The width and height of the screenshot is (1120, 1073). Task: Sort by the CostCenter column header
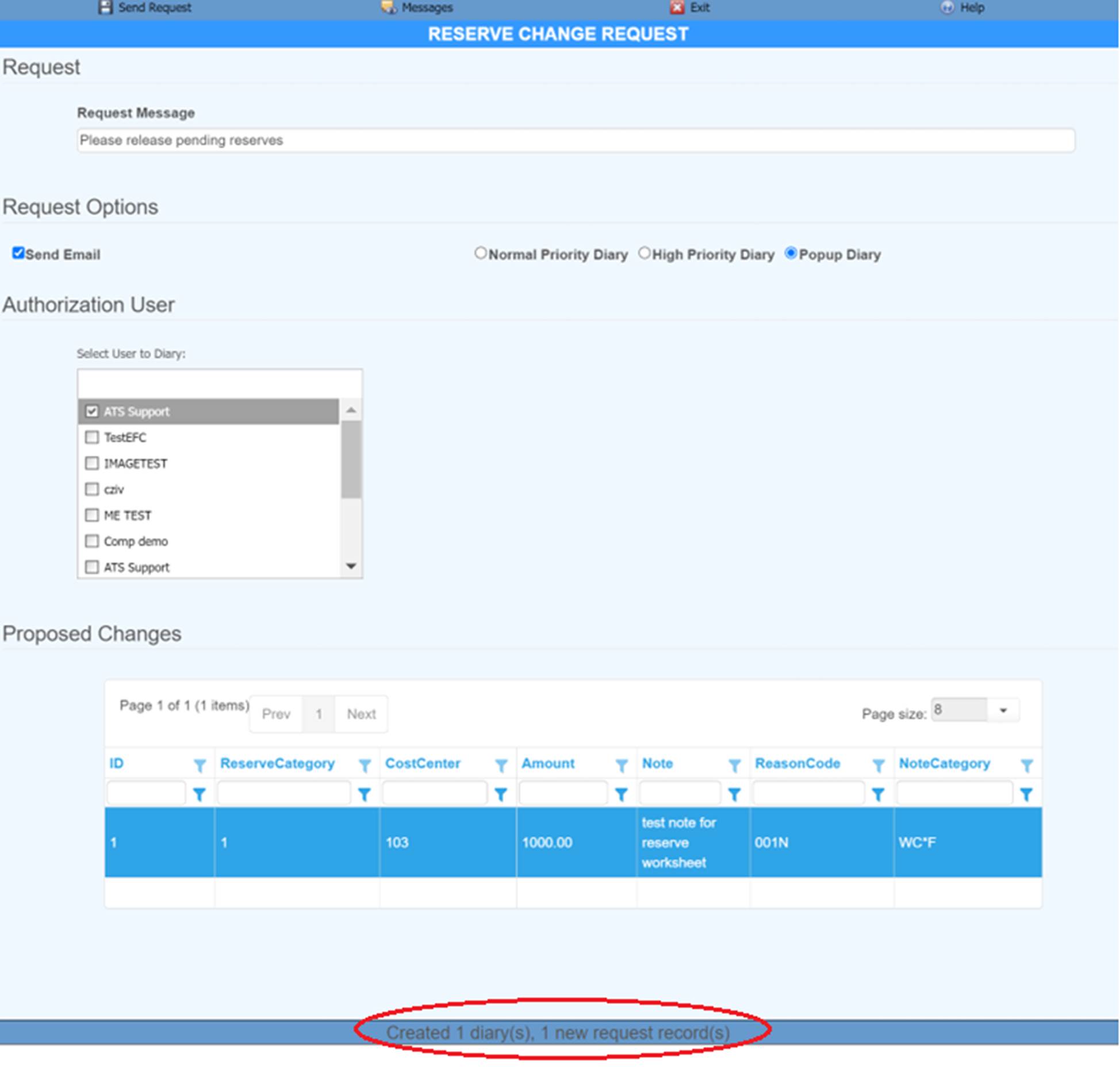pos(423,763)
